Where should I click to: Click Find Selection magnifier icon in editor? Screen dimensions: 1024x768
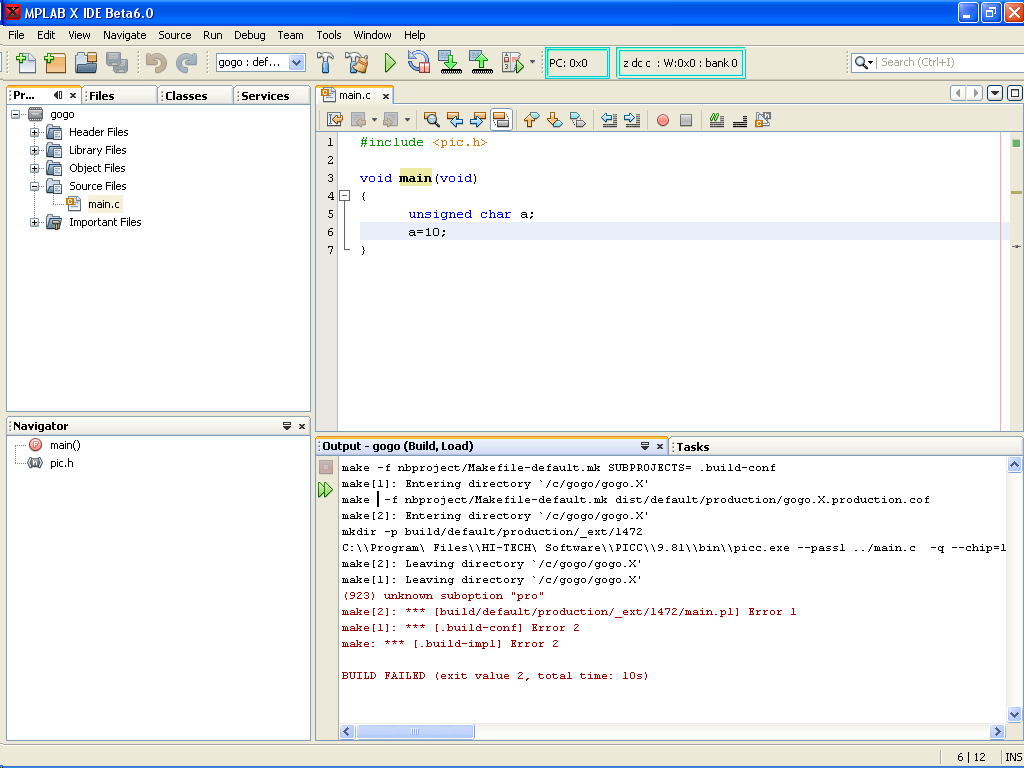point(432,120)
